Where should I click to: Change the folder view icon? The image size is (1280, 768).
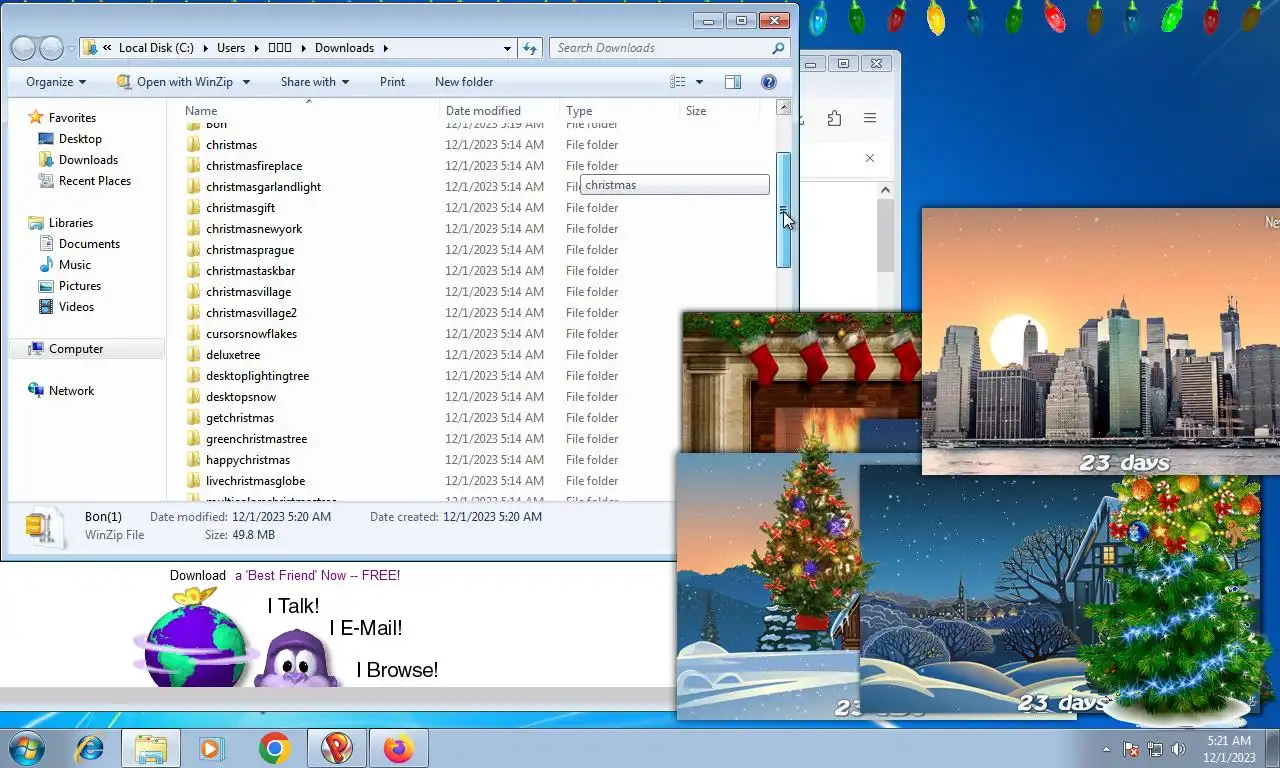coord(678,82)
